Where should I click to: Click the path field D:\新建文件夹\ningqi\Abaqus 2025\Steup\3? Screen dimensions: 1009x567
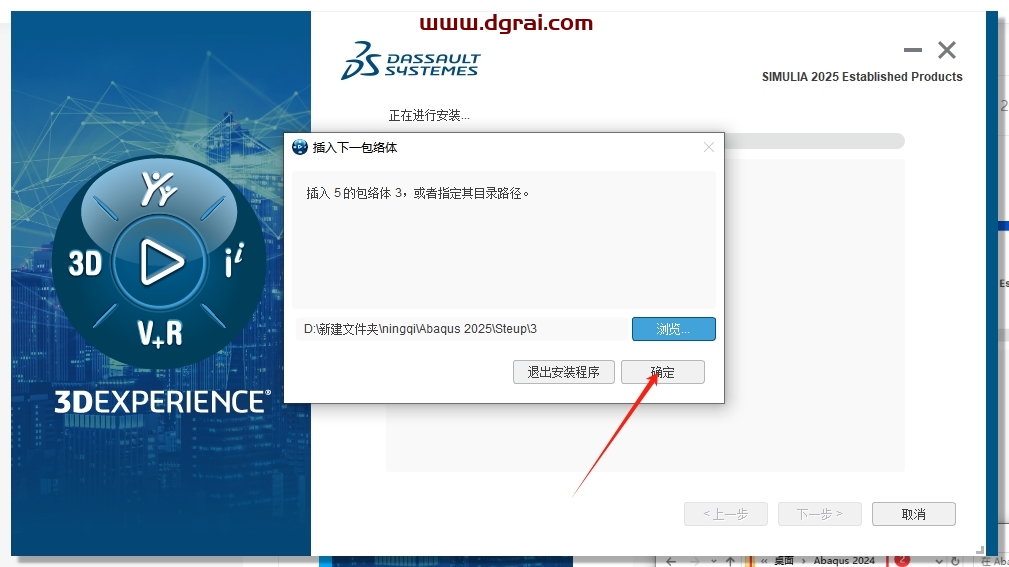461,329
